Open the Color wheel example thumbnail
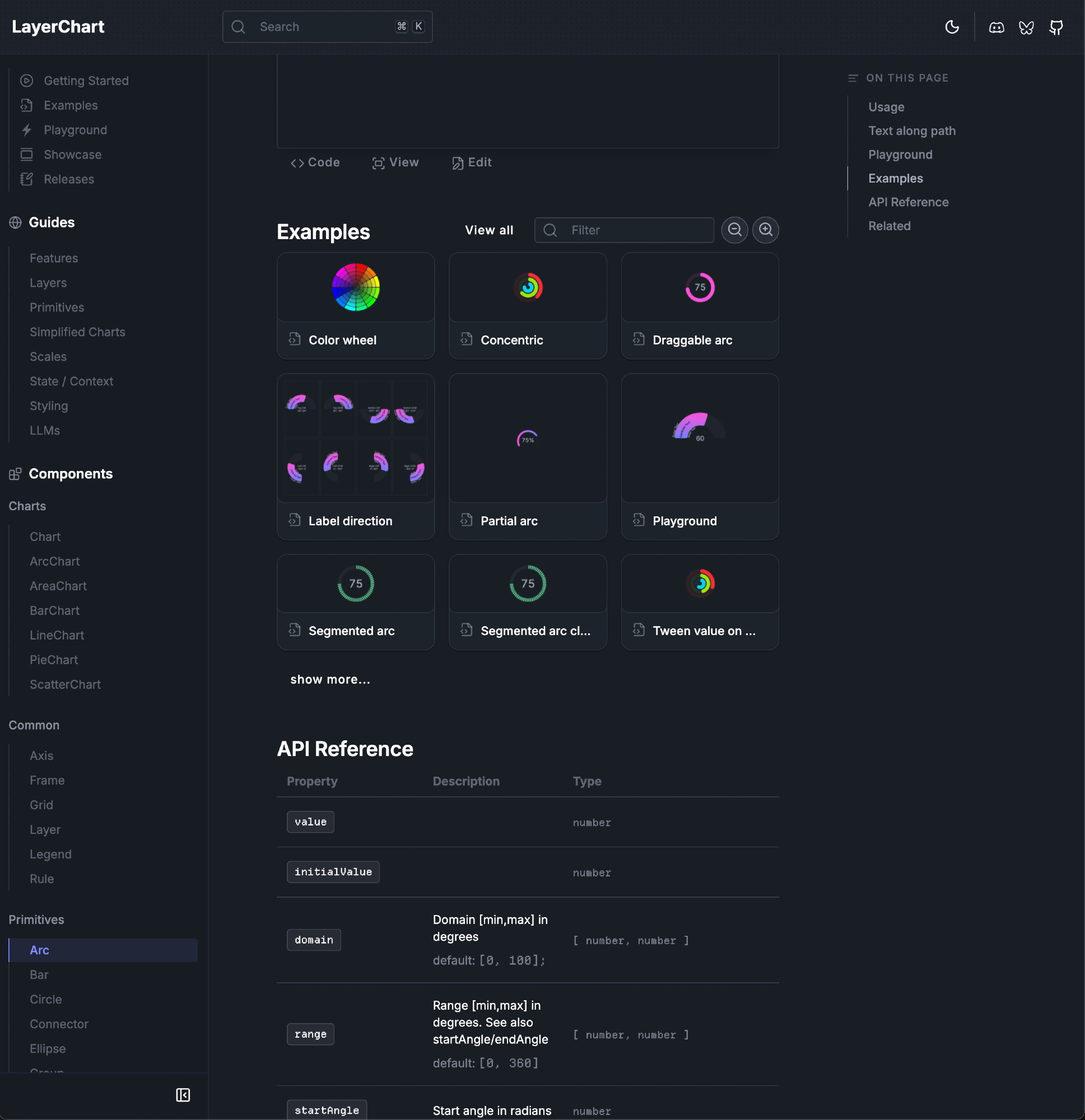Screen dimensions: 1085x1120 (x=356, y=287)
